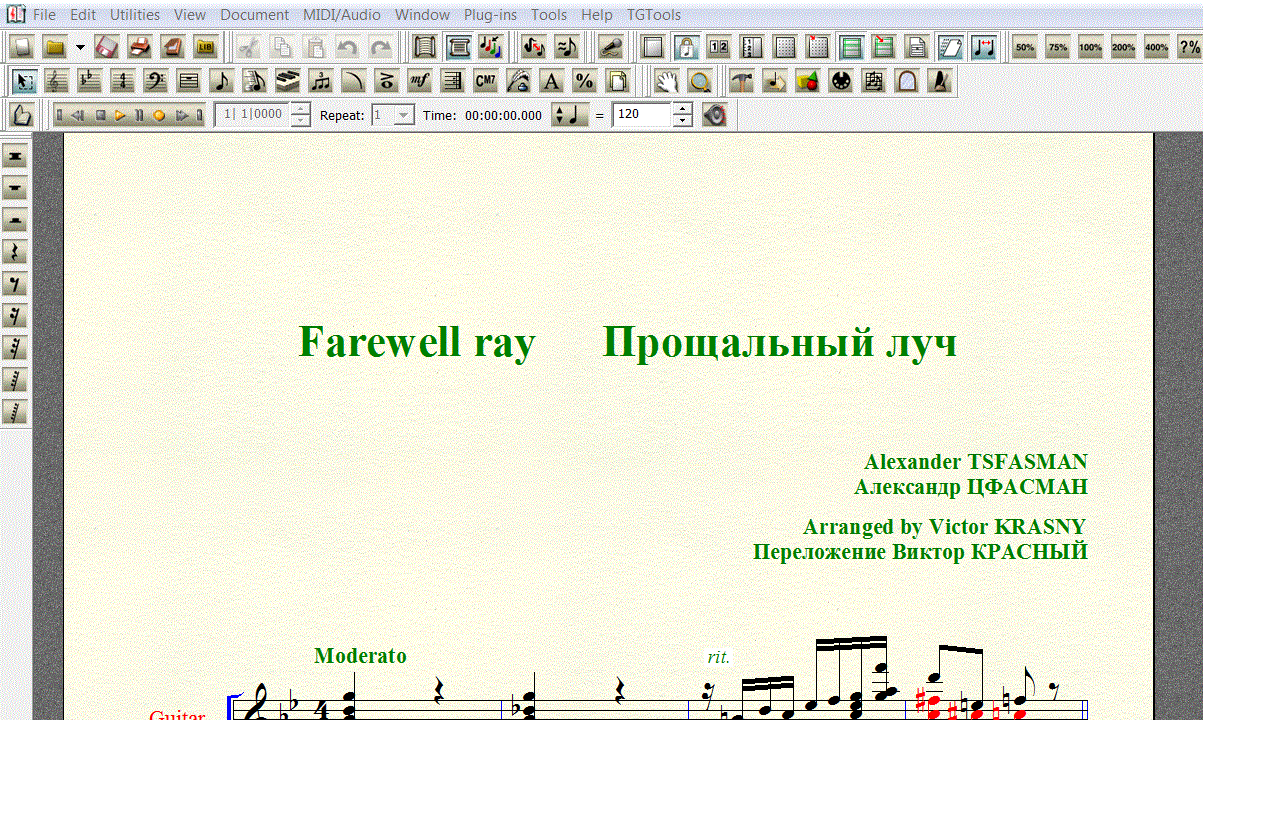The height and width of the screenshot is (817, 1274).
Task: Click the Play button in playback controls
Action: tap(120, 115)
